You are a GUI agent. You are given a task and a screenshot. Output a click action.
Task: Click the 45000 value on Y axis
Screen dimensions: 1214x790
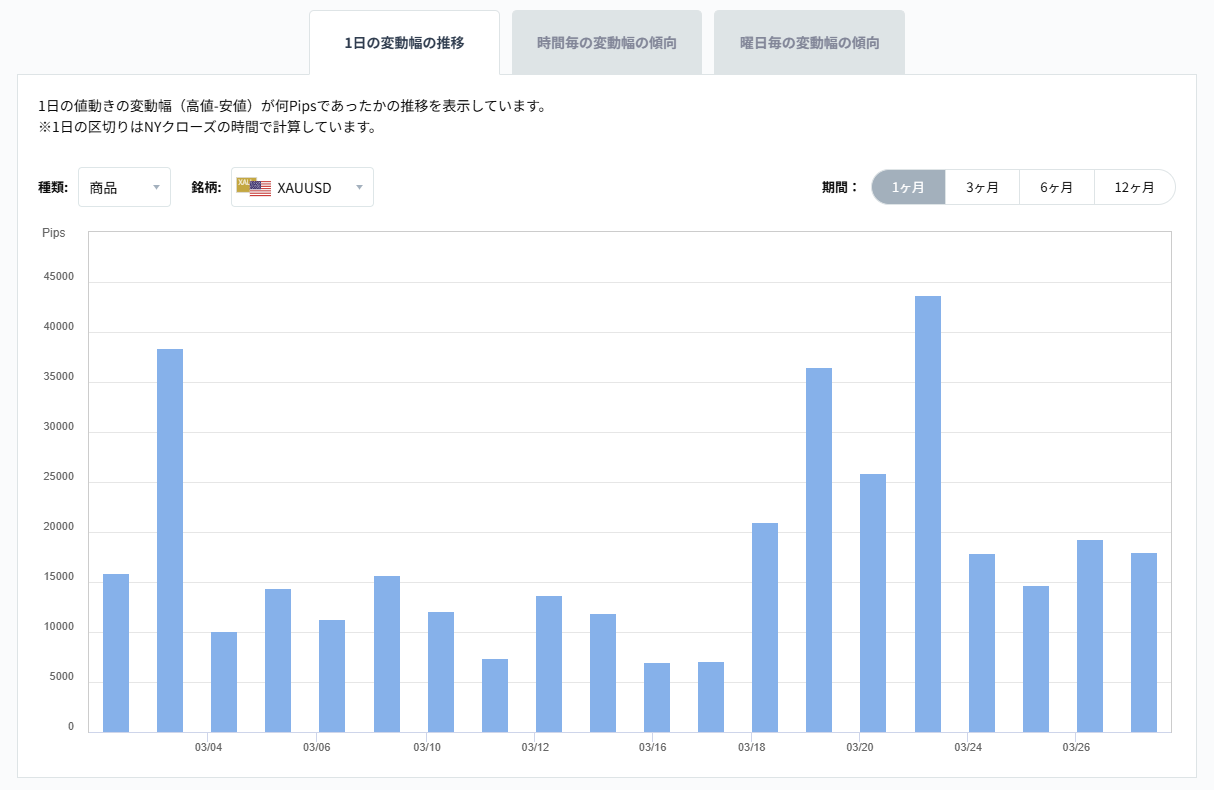(61, 277)
